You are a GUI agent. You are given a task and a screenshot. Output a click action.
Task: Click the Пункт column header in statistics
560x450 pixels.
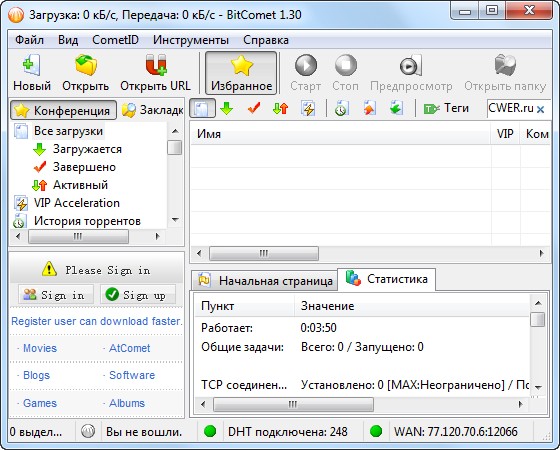pos(244,306)
